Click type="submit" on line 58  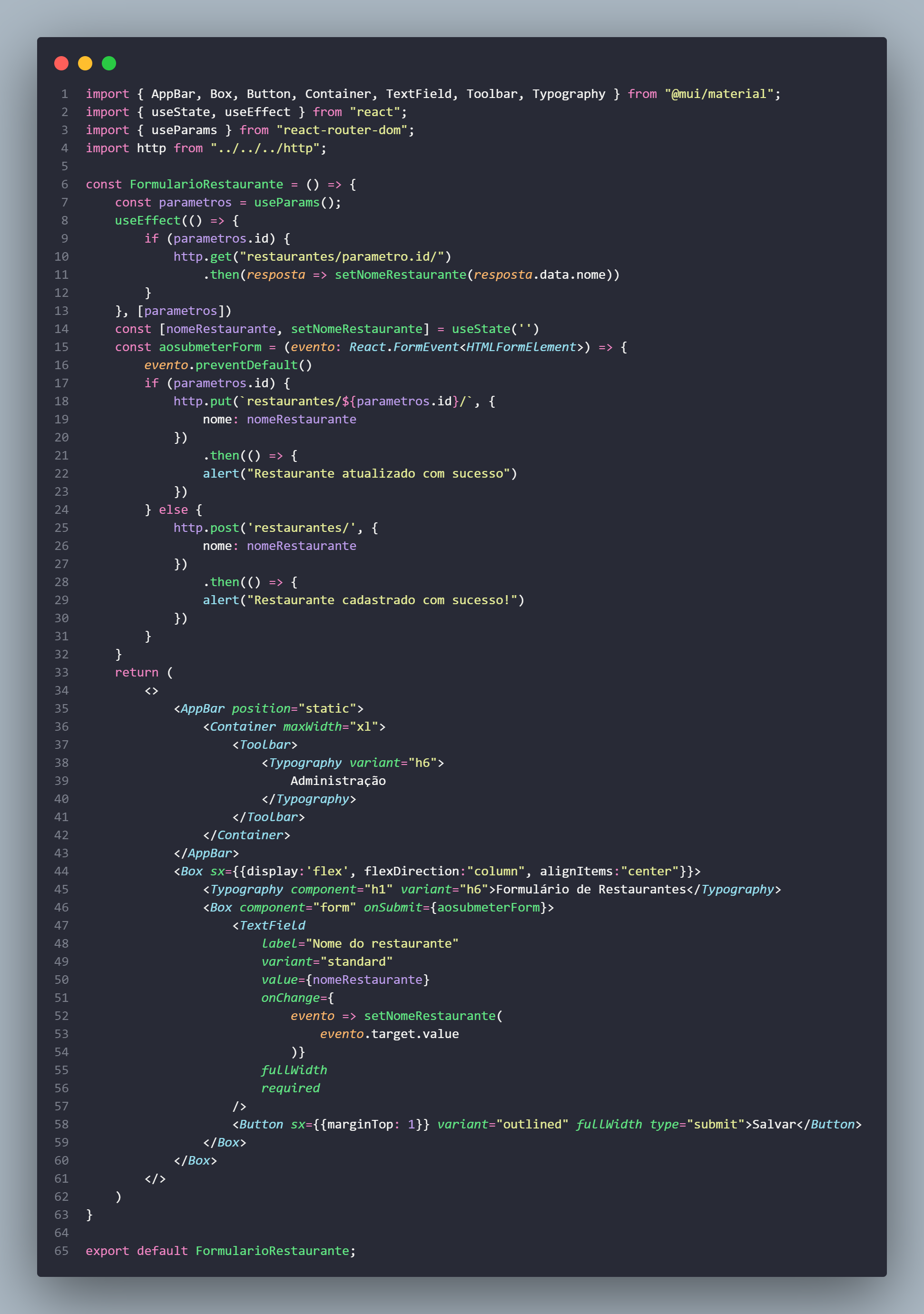[x=698, y=1125]
